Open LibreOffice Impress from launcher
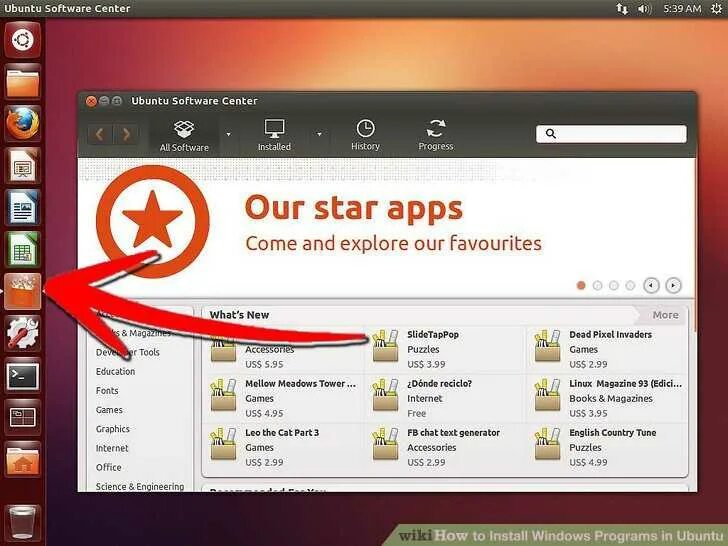The height and width of the screenshot is (546, 728). [22, 165]
